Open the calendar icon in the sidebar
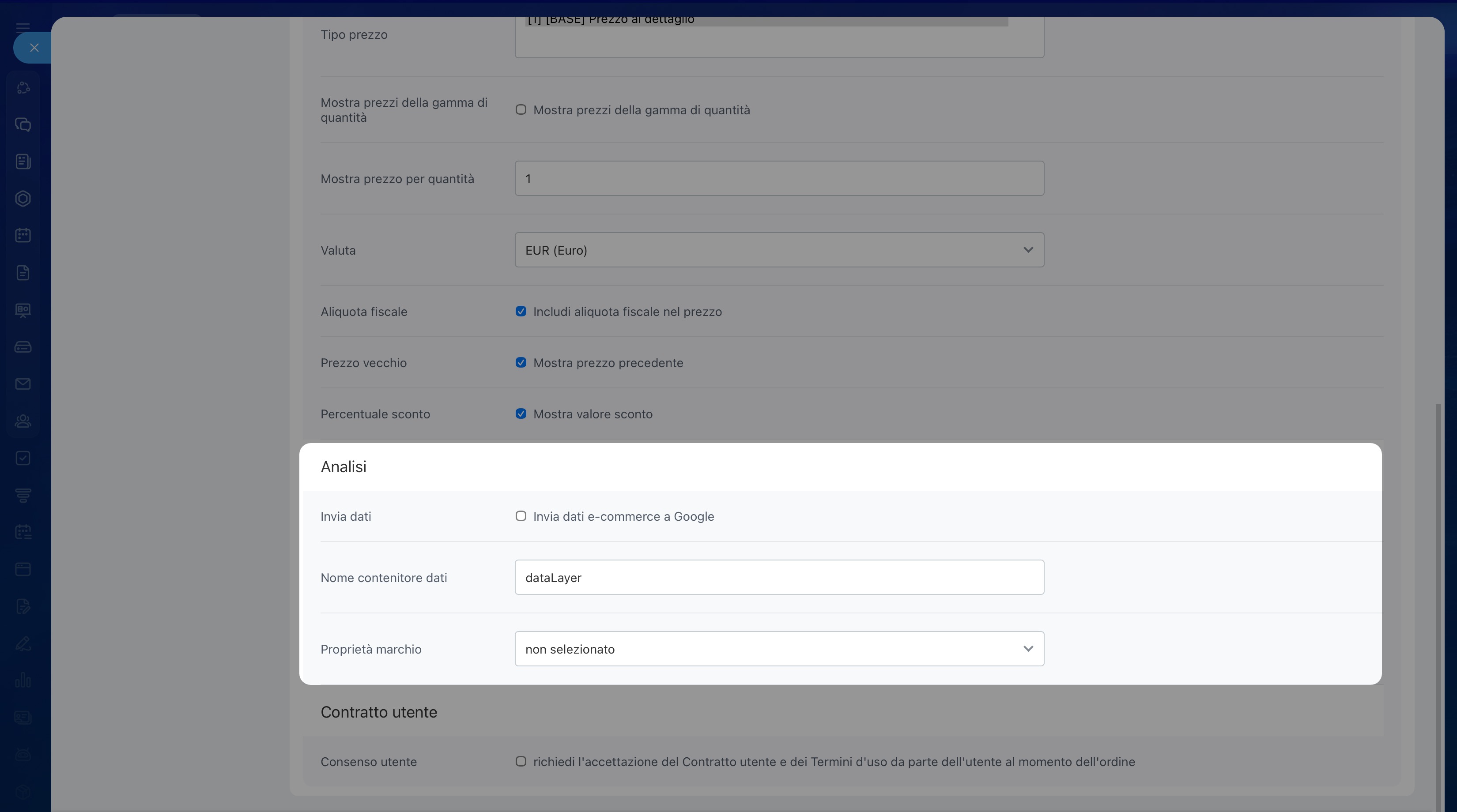 [23, 235]
